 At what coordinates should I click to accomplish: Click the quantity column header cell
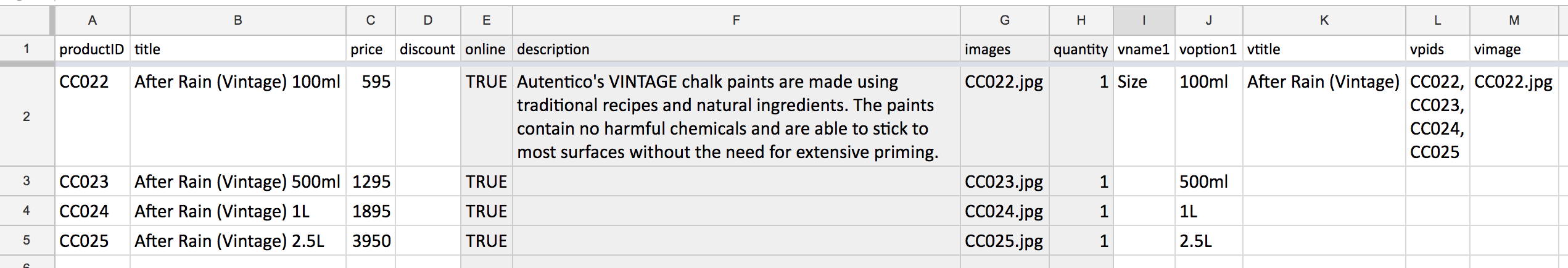(x=1081, y=49)
